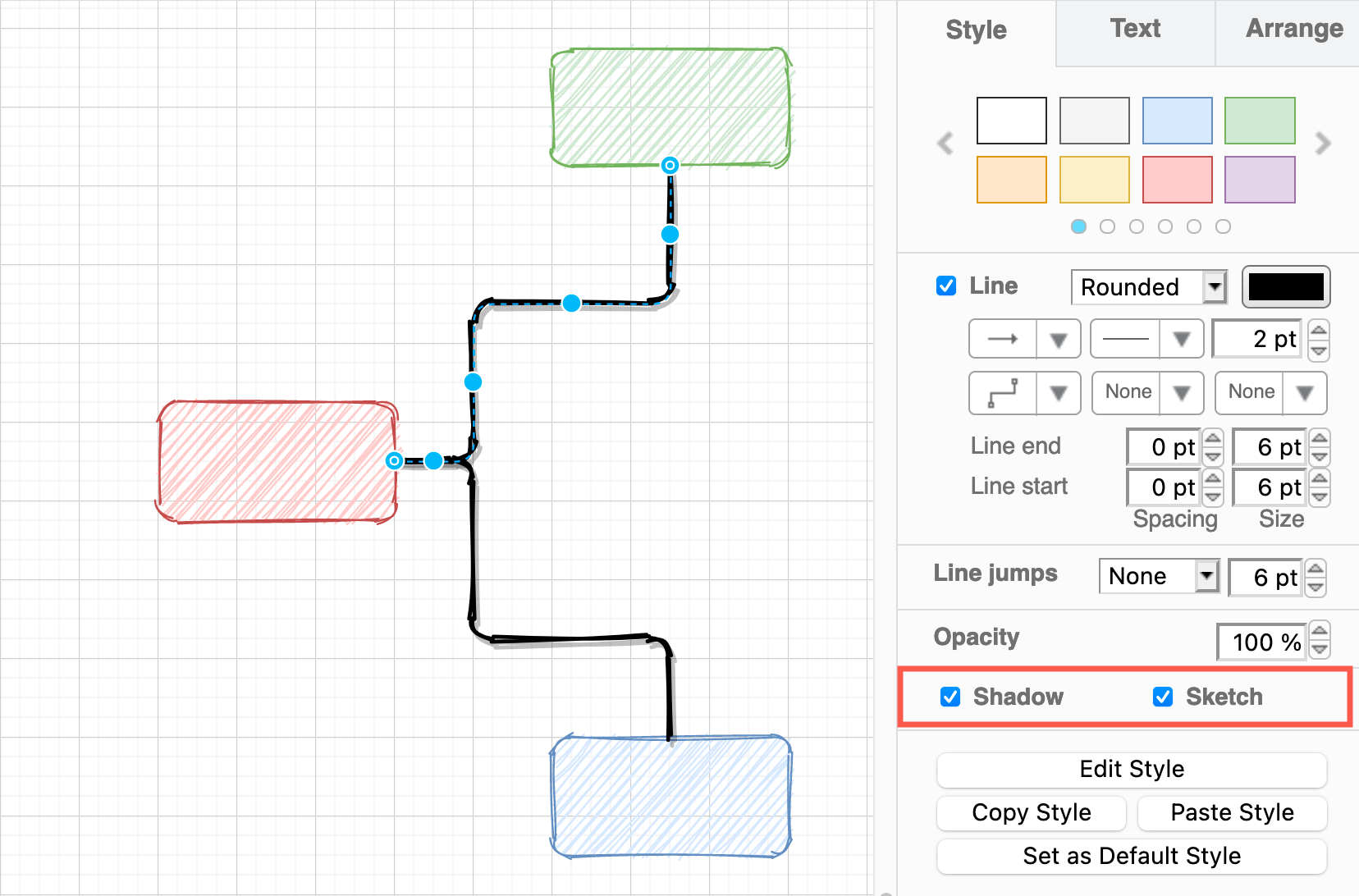The width and height of the screenshot is (1359, 896).
Task: Click the left chevron to browse style presets
Action: coord(945,144)
